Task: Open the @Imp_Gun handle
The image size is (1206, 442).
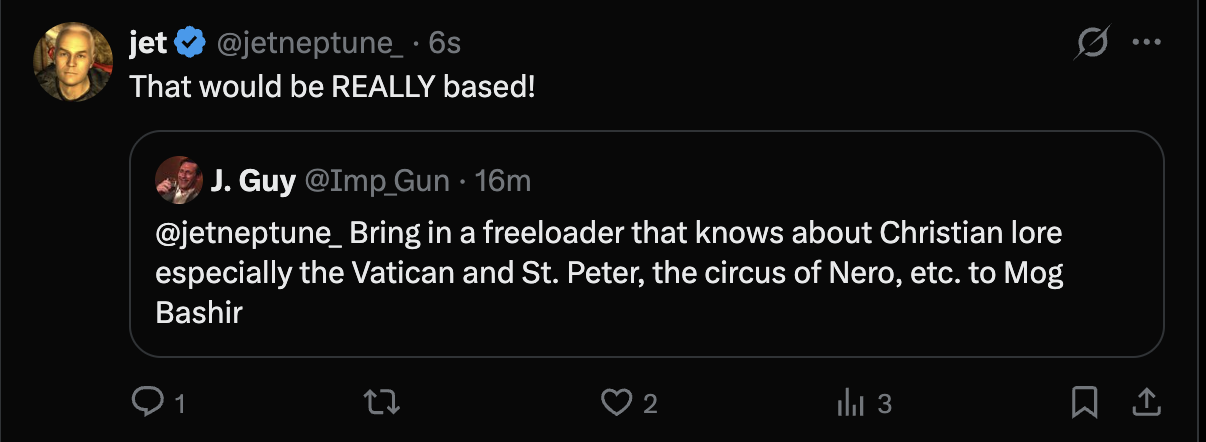Action: click(378, 181)
